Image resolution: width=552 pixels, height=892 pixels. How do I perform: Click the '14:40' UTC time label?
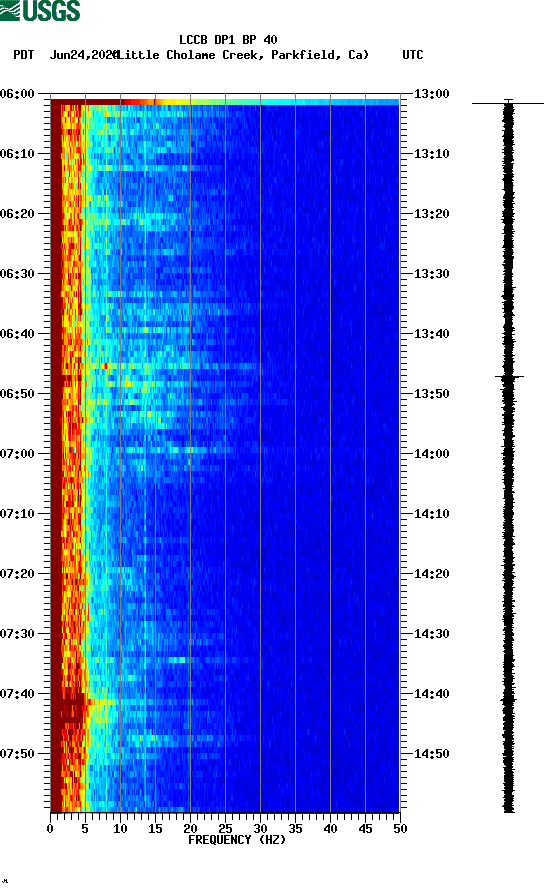[x=431, y=694]
